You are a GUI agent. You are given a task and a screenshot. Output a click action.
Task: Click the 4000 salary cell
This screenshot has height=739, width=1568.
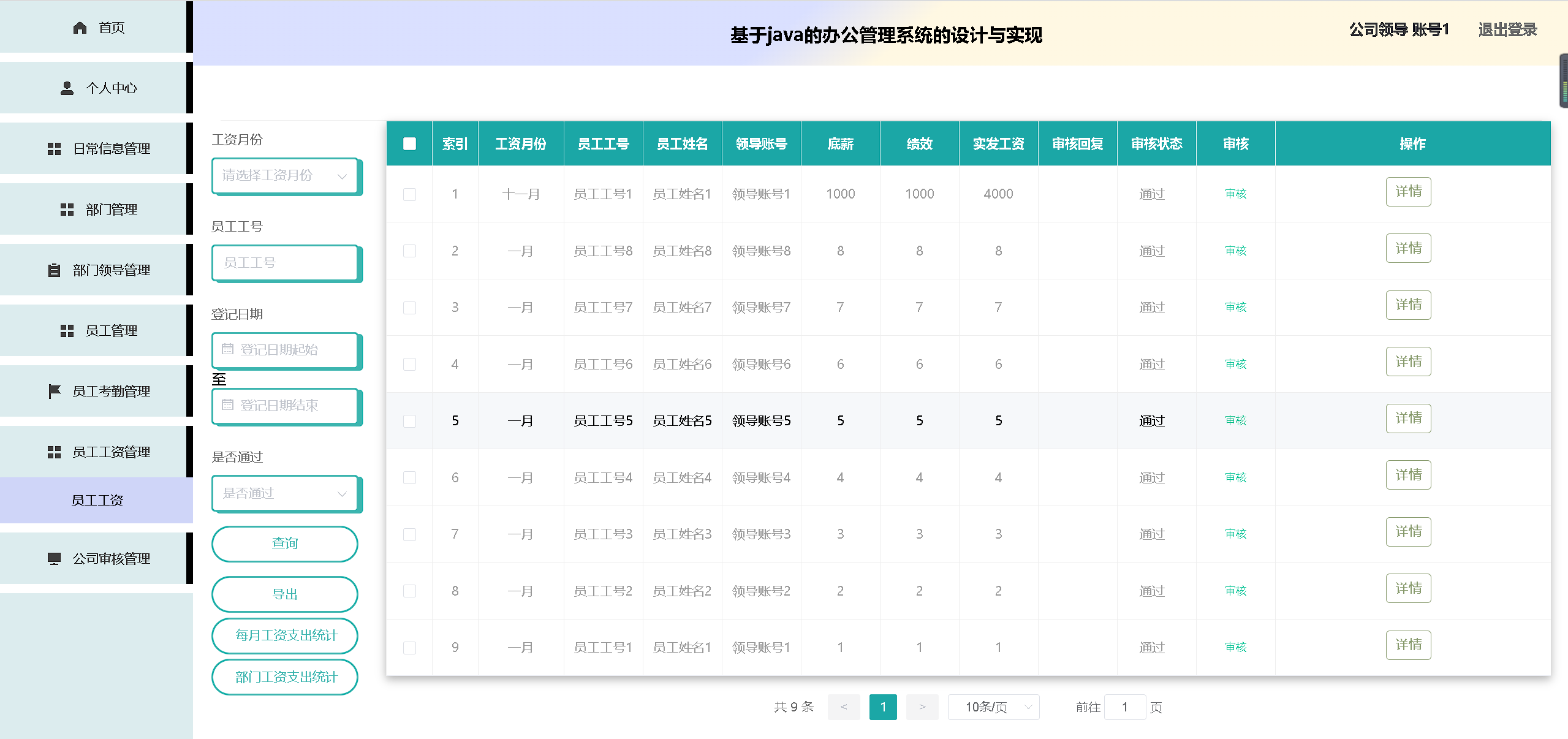[998, 194]
